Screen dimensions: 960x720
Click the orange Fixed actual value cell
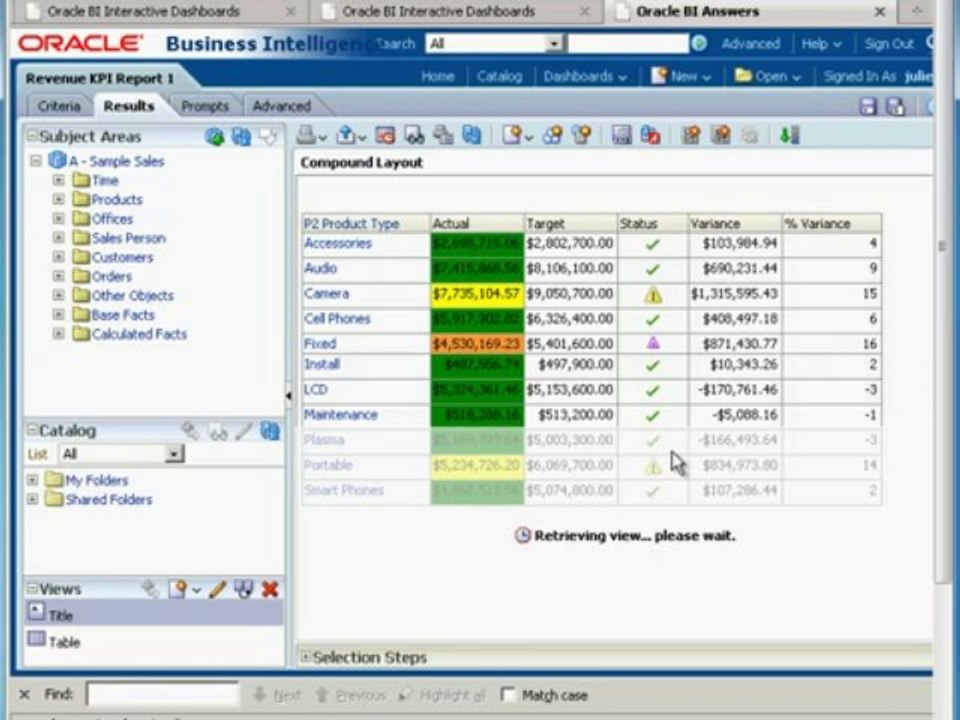[477, 343]
